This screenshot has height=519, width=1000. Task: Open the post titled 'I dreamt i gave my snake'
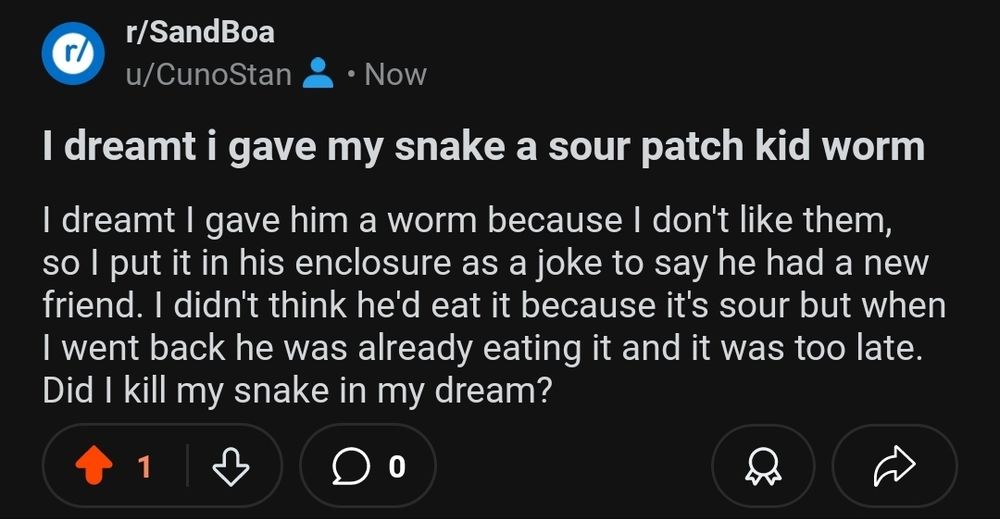coord(483,147)
